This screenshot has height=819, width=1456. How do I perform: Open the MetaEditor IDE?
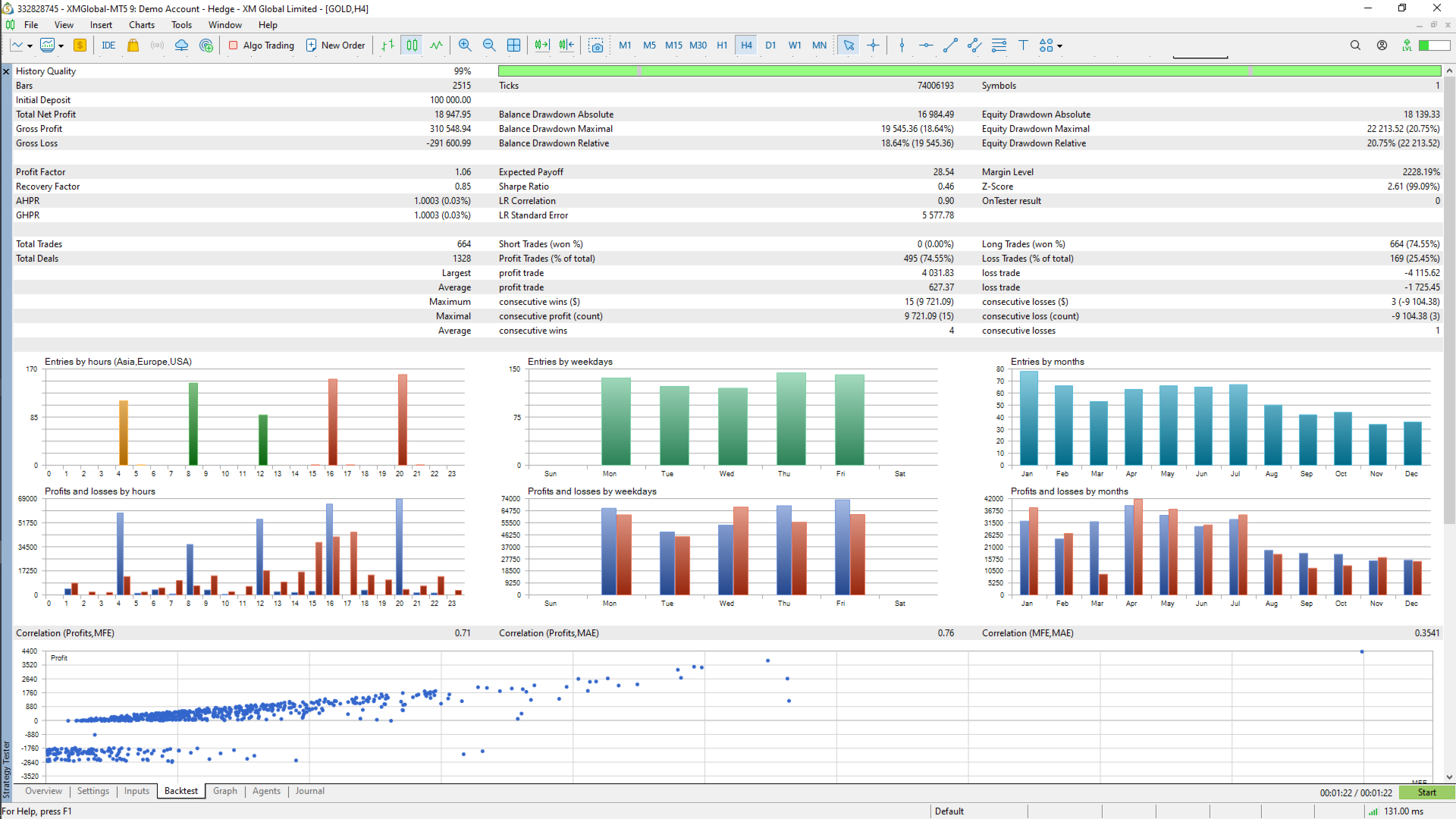108,45
